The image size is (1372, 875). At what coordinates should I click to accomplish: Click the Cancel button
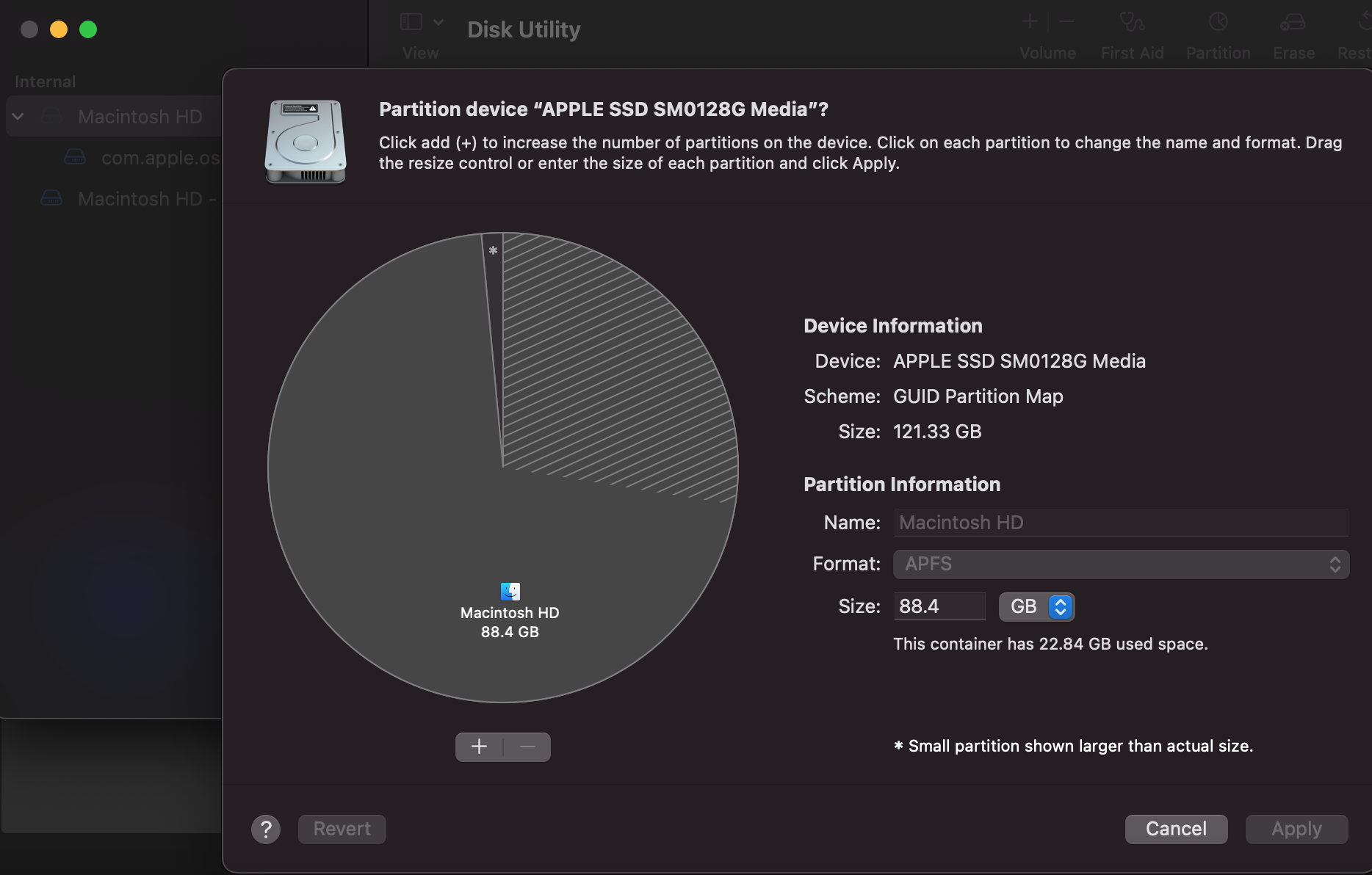point(1176,829)
